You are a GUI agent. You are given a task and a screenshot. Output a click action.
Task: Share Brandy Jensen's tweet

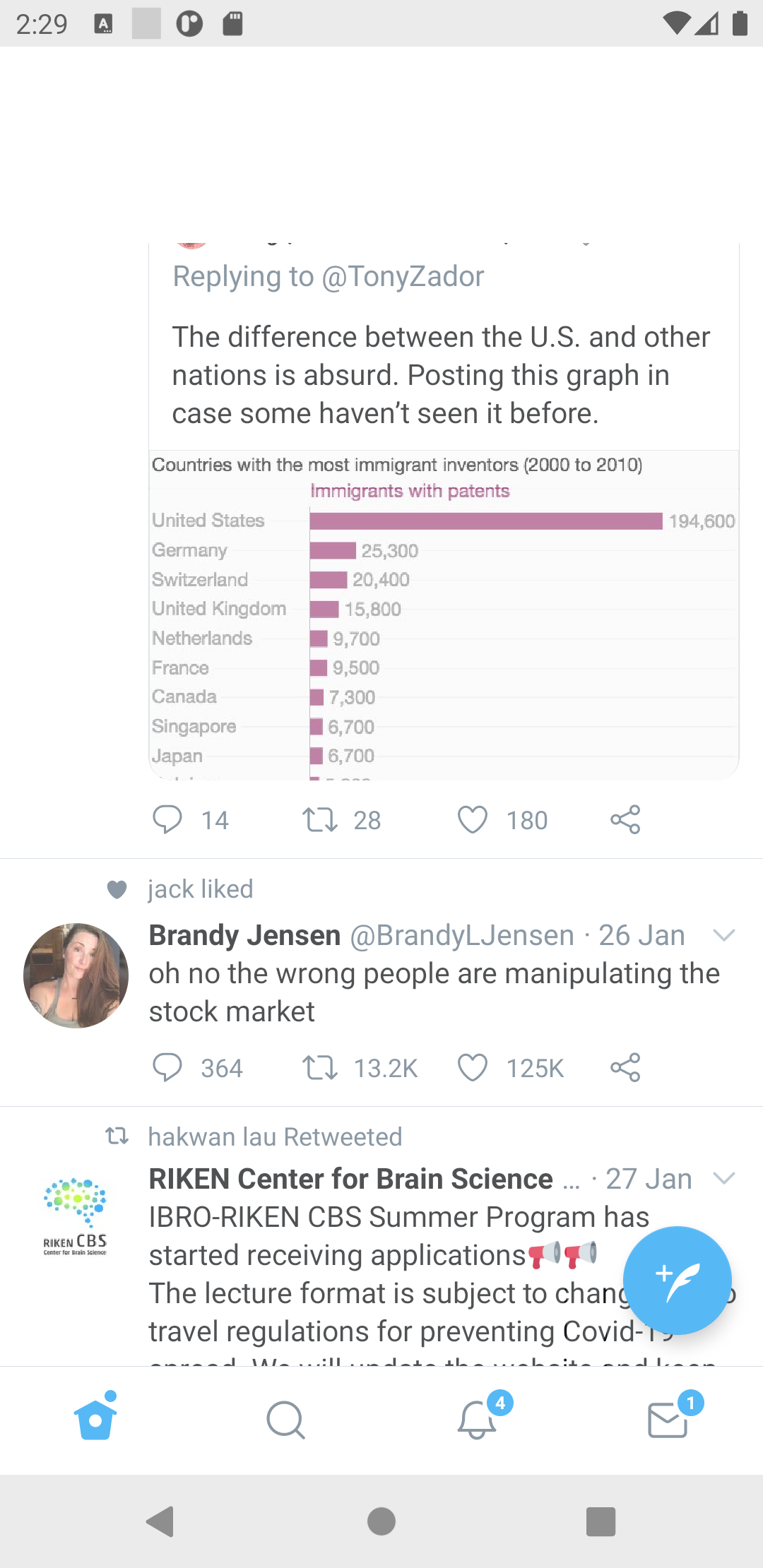[625, 1068]
